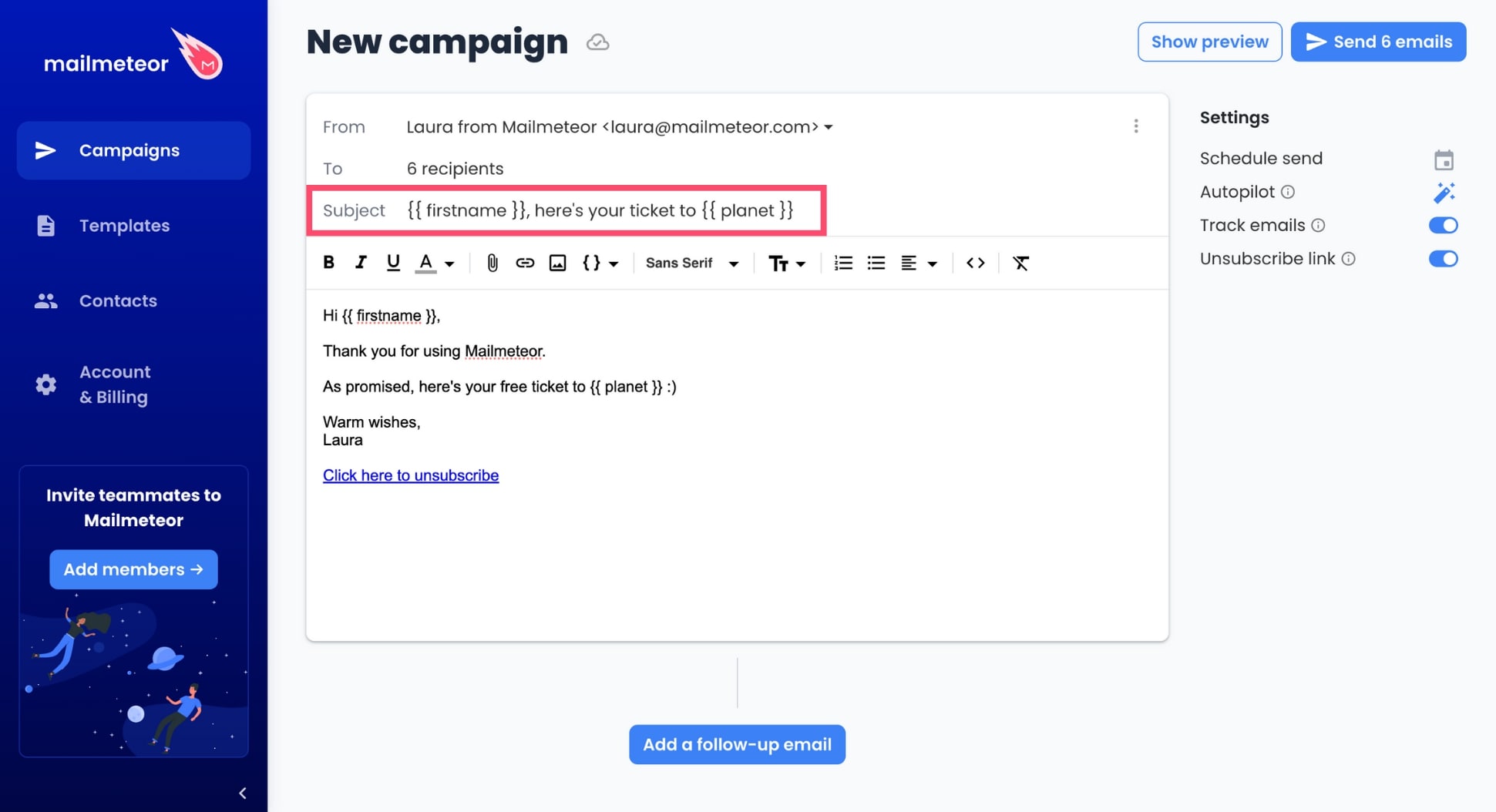Screen dimensions: 1496x812
Task: Expand the alignment dropdown arrow
Action: coord(933,263)
